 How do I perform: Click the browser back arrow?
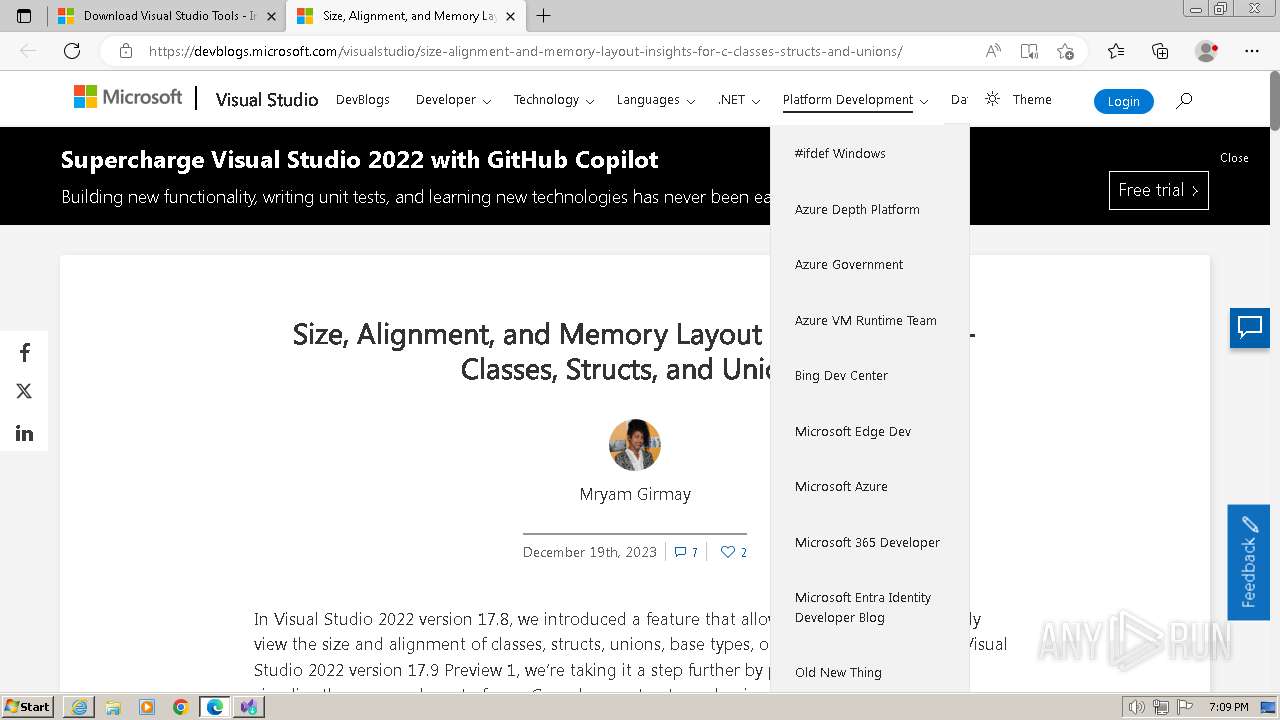[x=28, y=51]
